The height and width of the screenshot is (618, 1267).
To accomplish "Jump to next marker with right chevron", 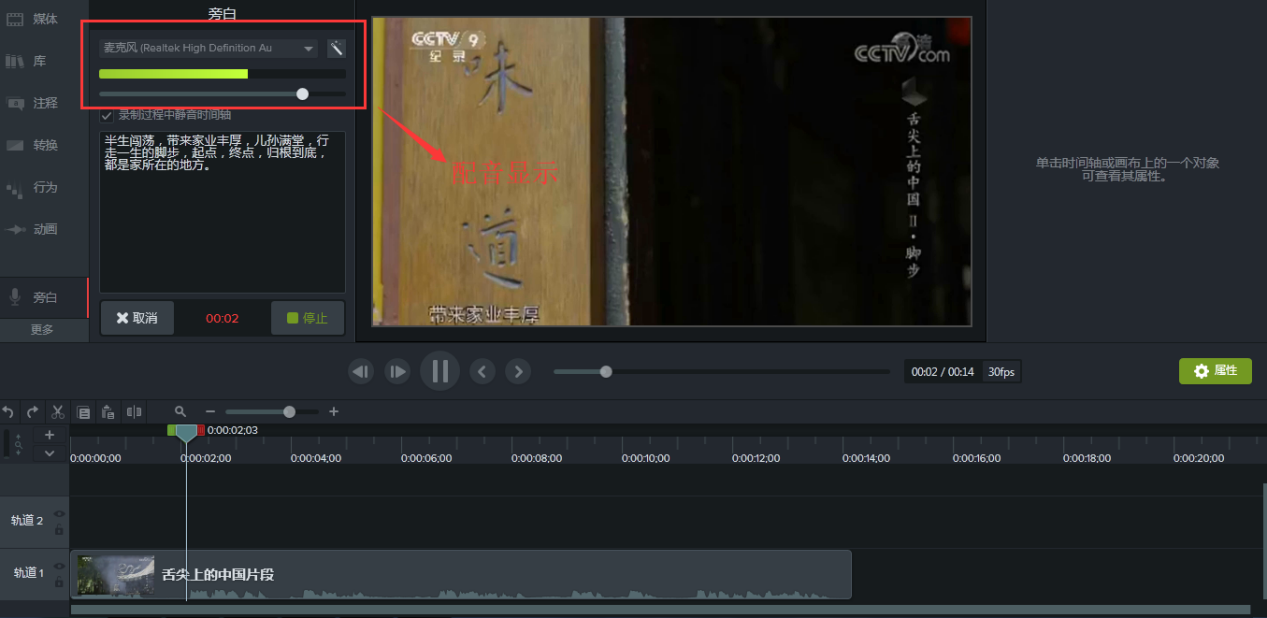I will tap(518, 372).
